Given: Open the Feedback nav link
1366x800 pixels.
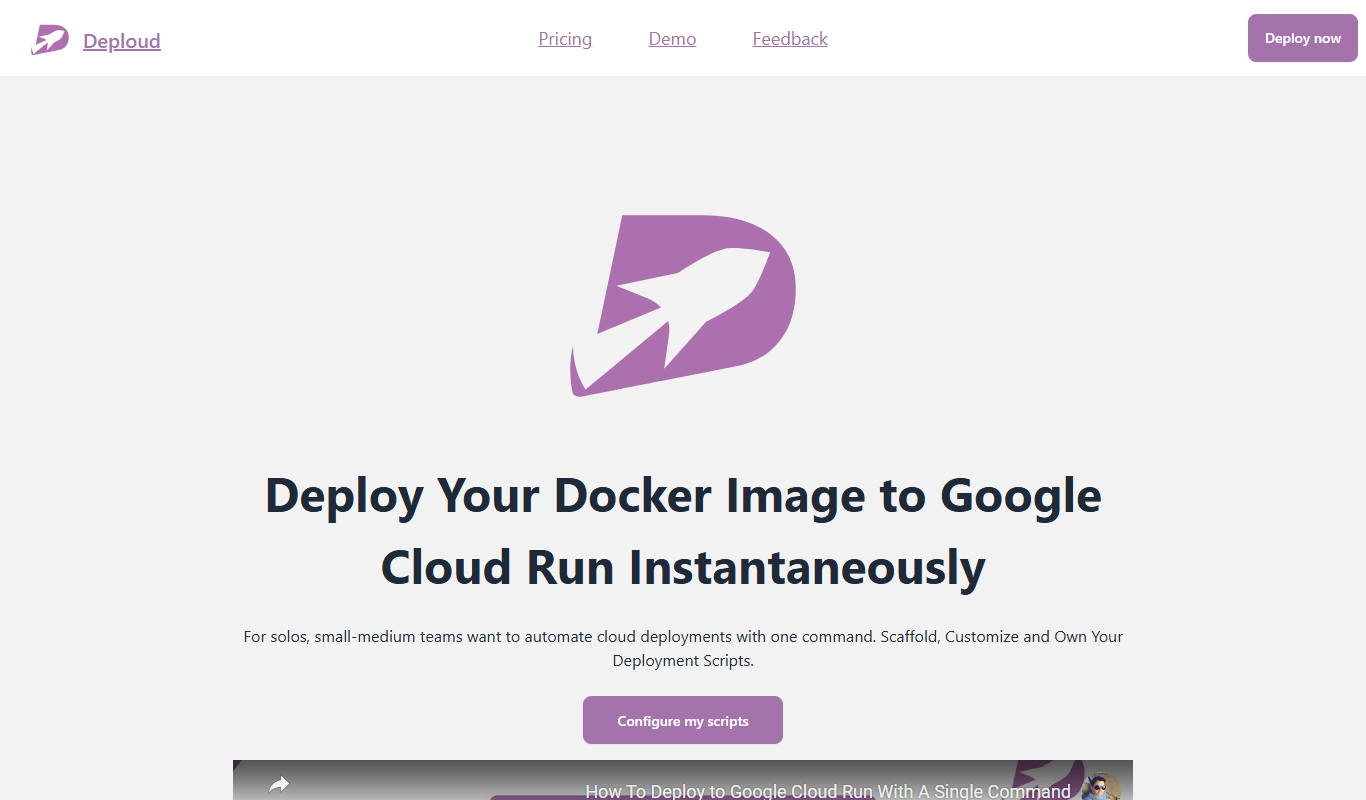Looking at the screenshot, I should click(x=790, y=39).
